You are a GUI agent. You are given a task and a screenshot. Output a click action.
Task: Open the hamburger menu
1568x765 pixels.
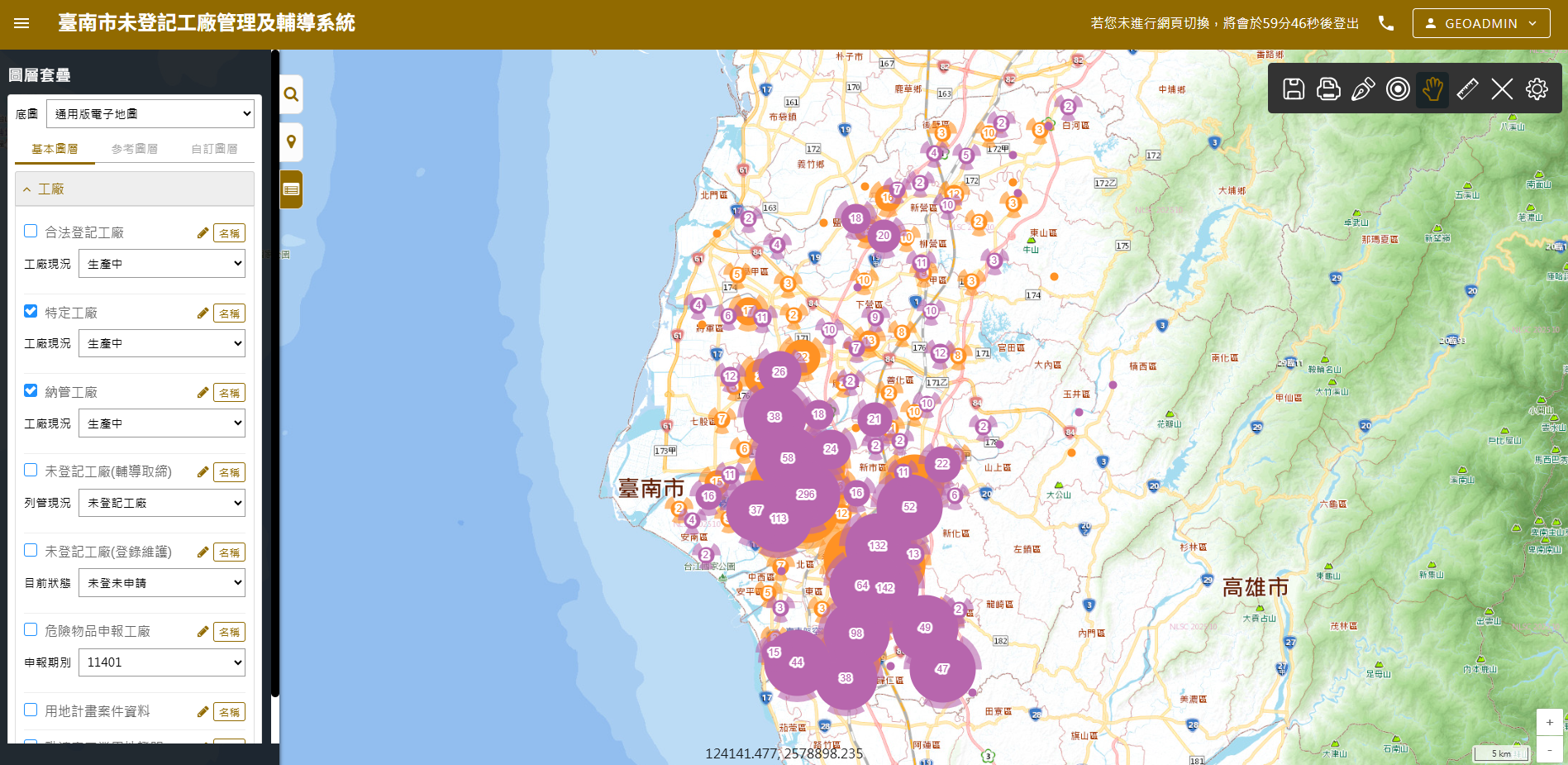point(21,23)
